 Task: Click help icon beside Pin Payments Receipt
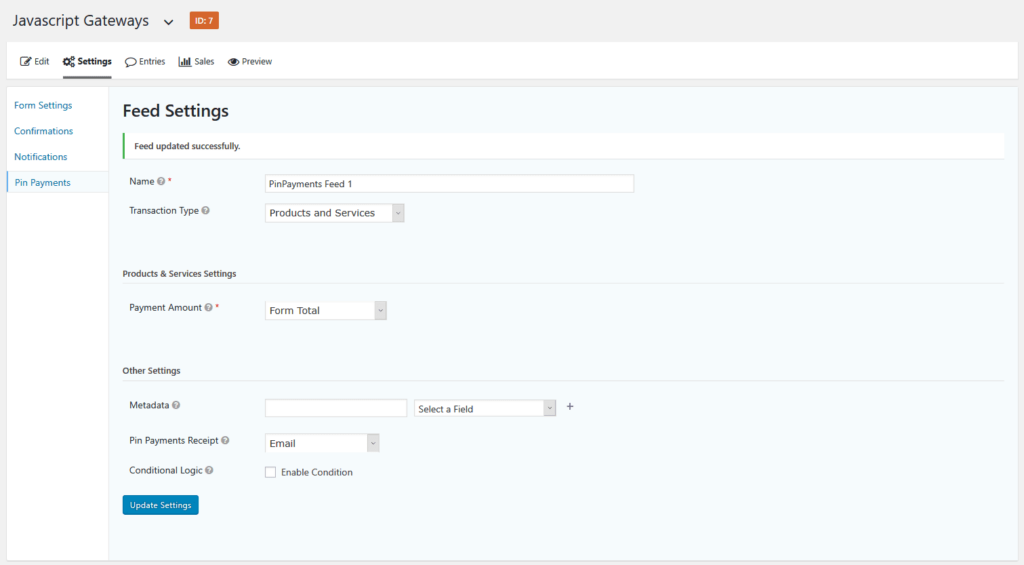[225, 440]
